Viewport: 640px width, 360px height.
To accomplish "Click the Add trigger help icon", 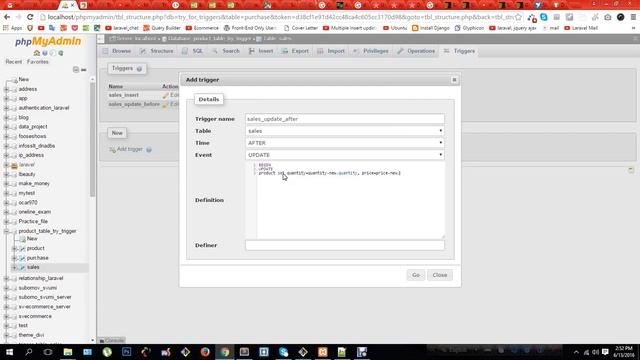I will click(x=149, y=150).
